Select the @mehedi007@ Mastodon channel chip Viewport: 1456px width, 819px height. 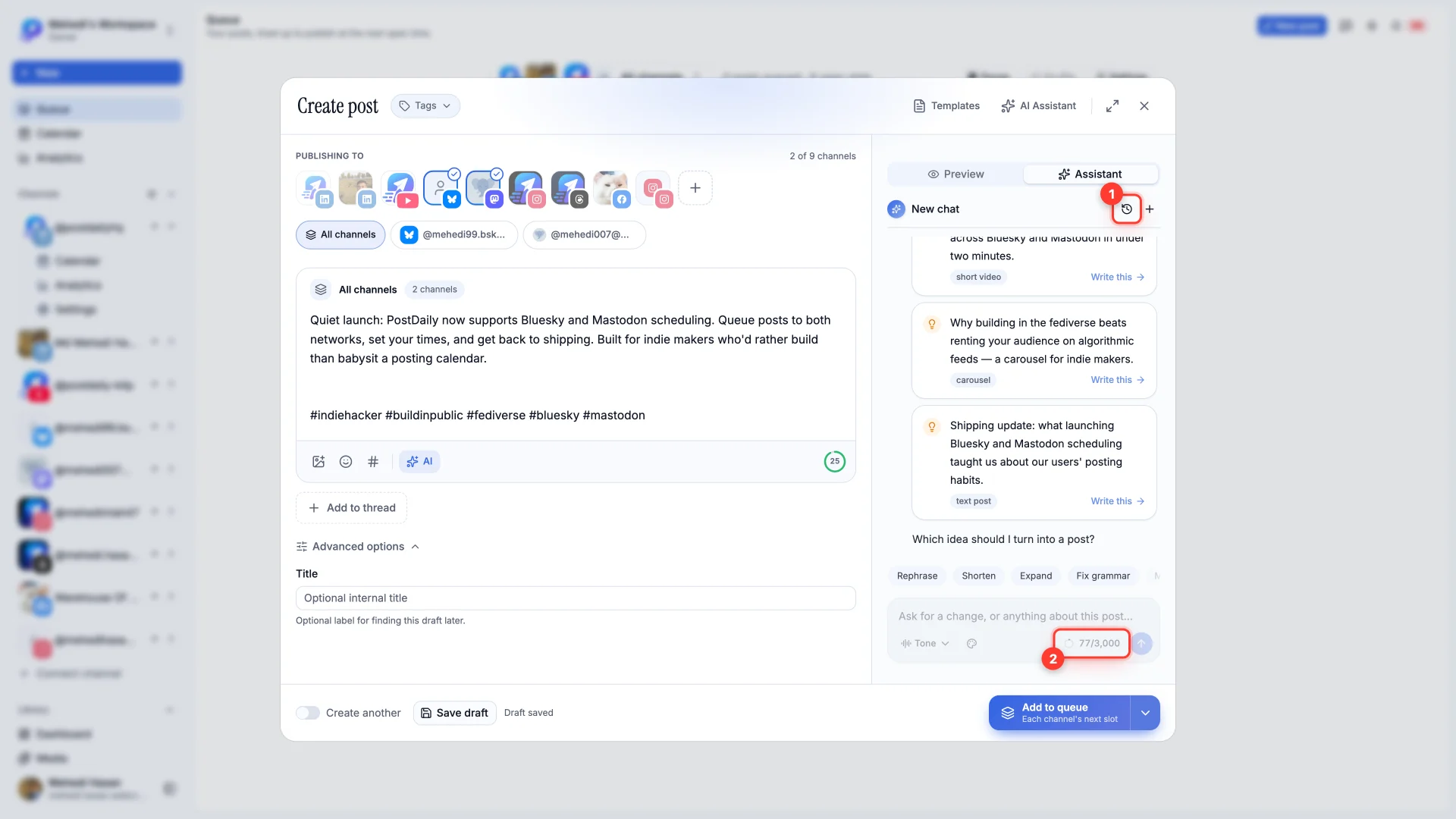tap(584, 235)
